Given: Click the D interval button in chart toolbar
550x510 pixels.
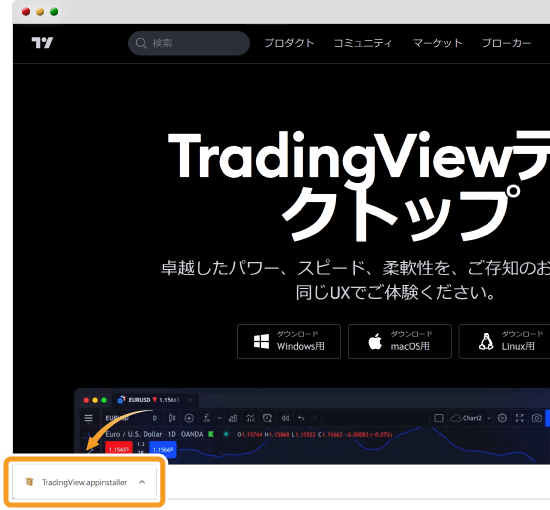Looking at the screenshot, I should coord(155,418).
